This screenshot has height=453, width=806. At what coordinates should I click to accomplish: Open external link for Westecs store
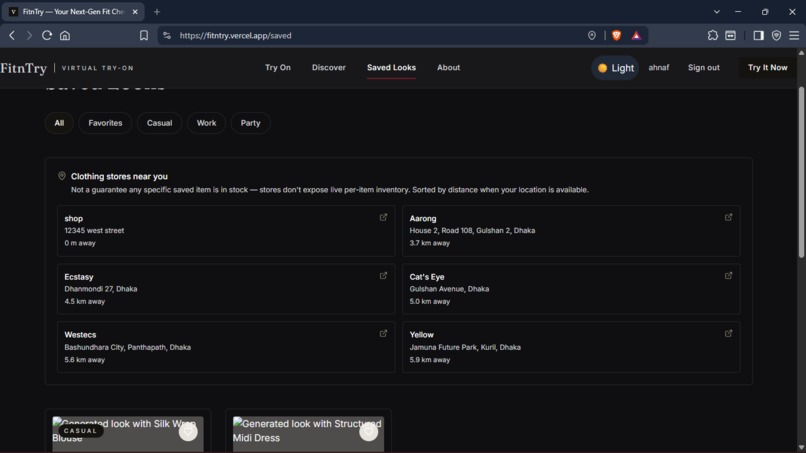383,334
